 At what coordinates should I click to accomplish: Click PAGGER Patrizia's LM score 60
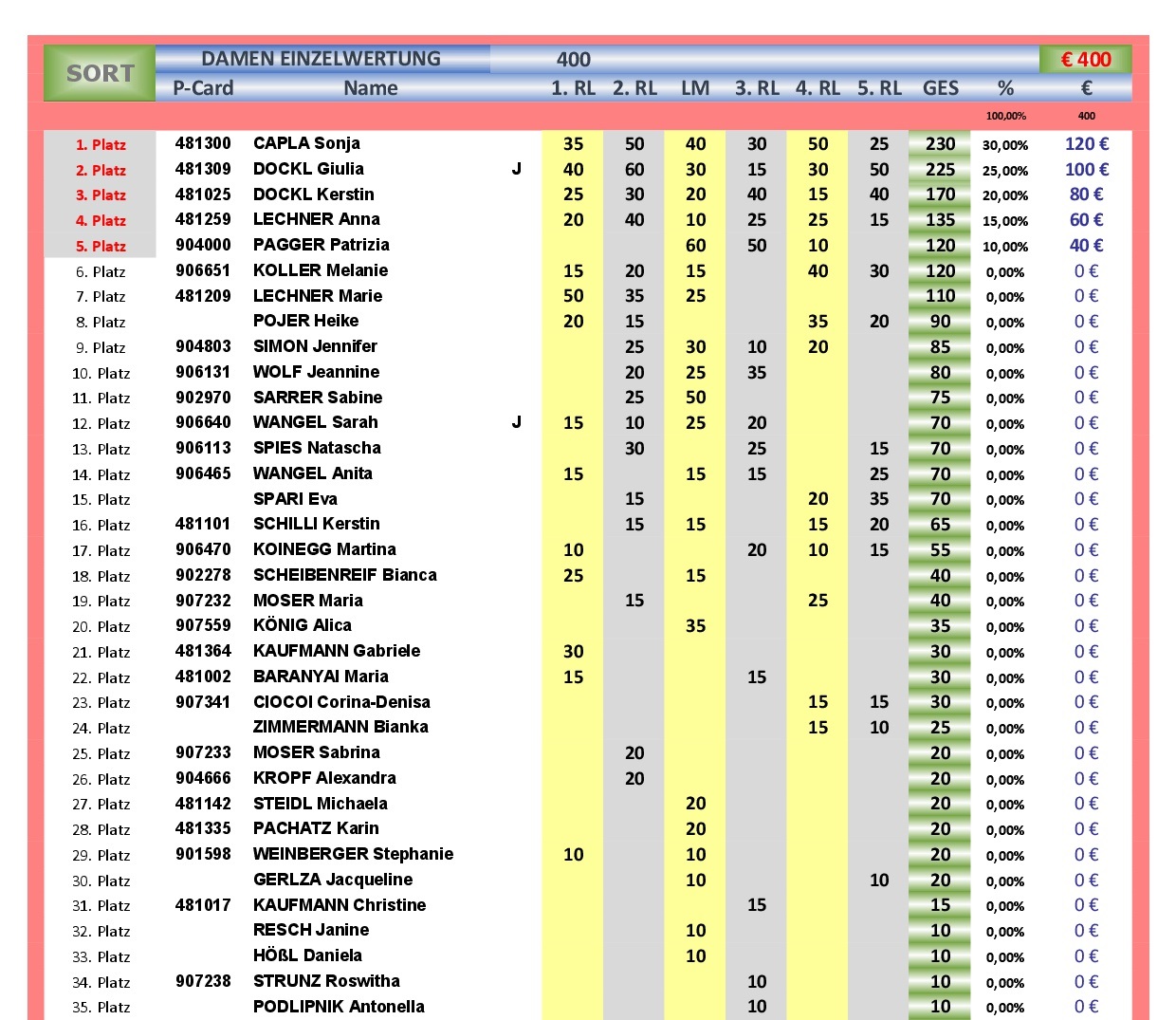pyautogui.click(x=695, y=245)
